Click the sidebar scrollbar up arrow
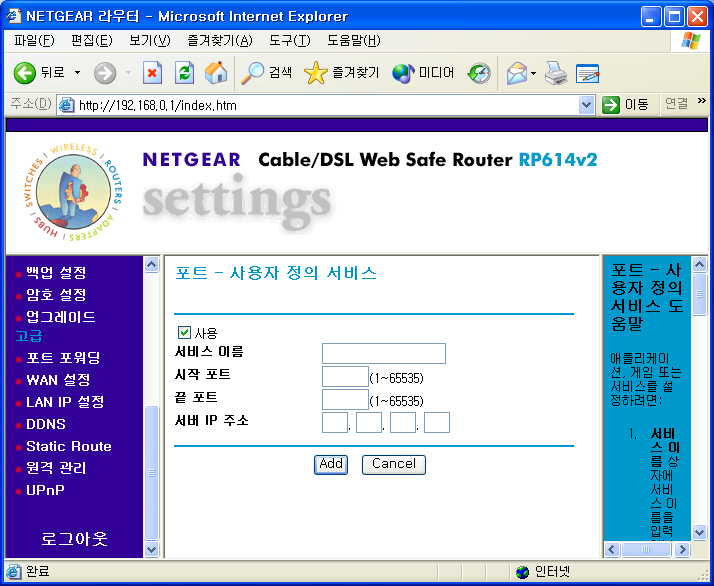The width and height of the screenshot is (714, 586). pyautogui.click(x=152, y=265)
